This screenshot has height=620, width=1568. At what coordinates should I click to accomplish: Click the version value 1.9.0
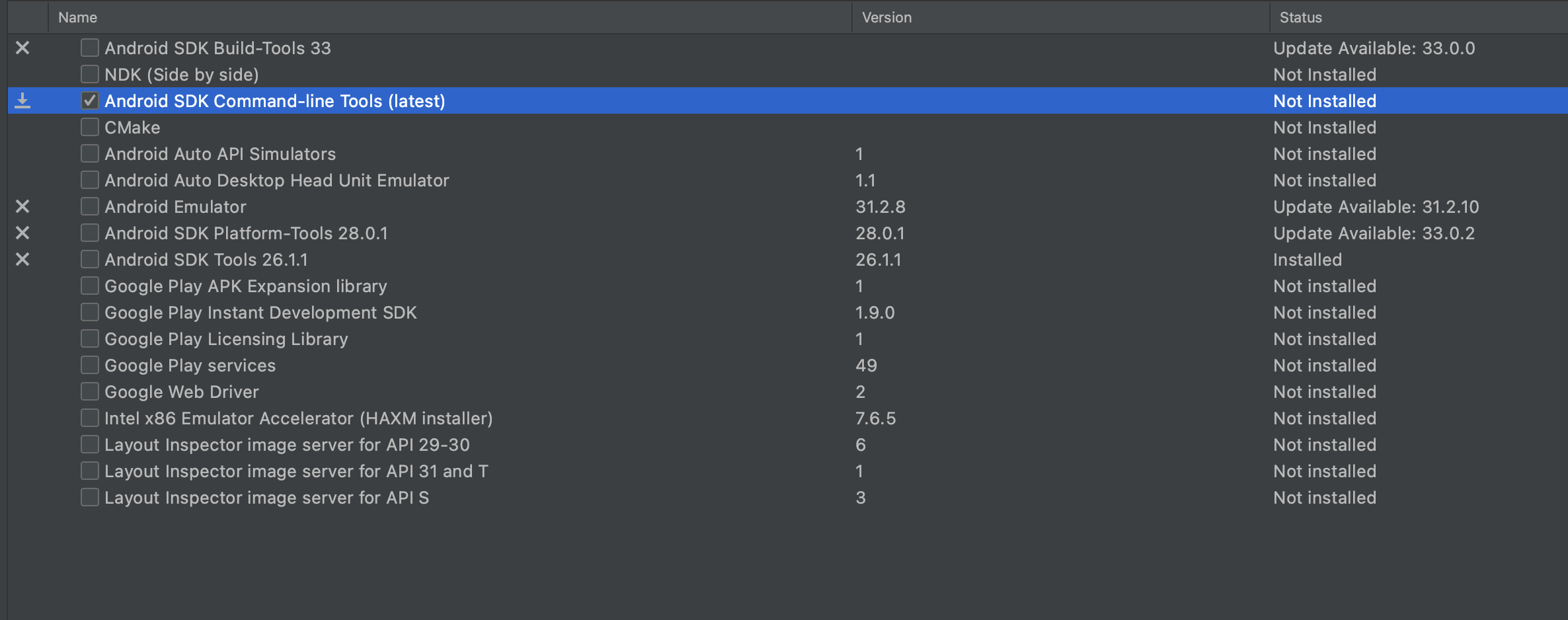tap(875, 313)
